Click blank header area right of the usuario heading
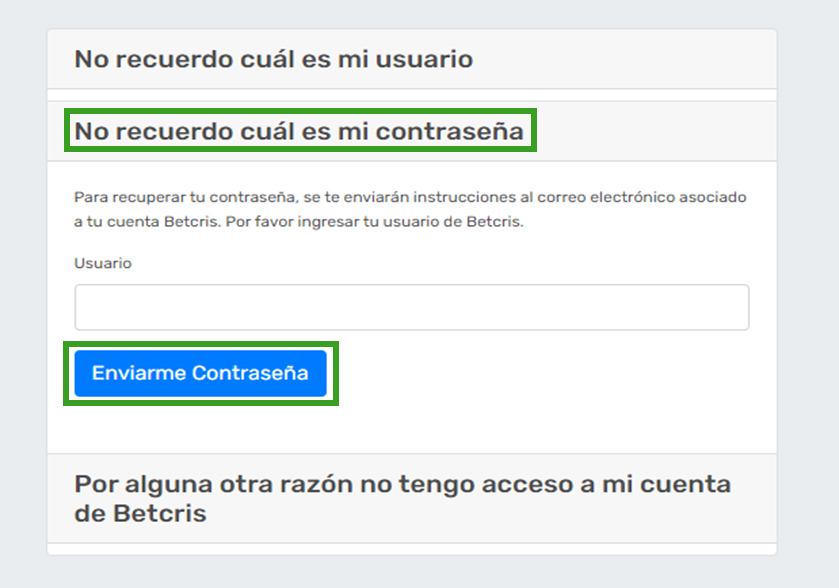Image resolution: width=839 pixels, height=588 pixels. 621,59
